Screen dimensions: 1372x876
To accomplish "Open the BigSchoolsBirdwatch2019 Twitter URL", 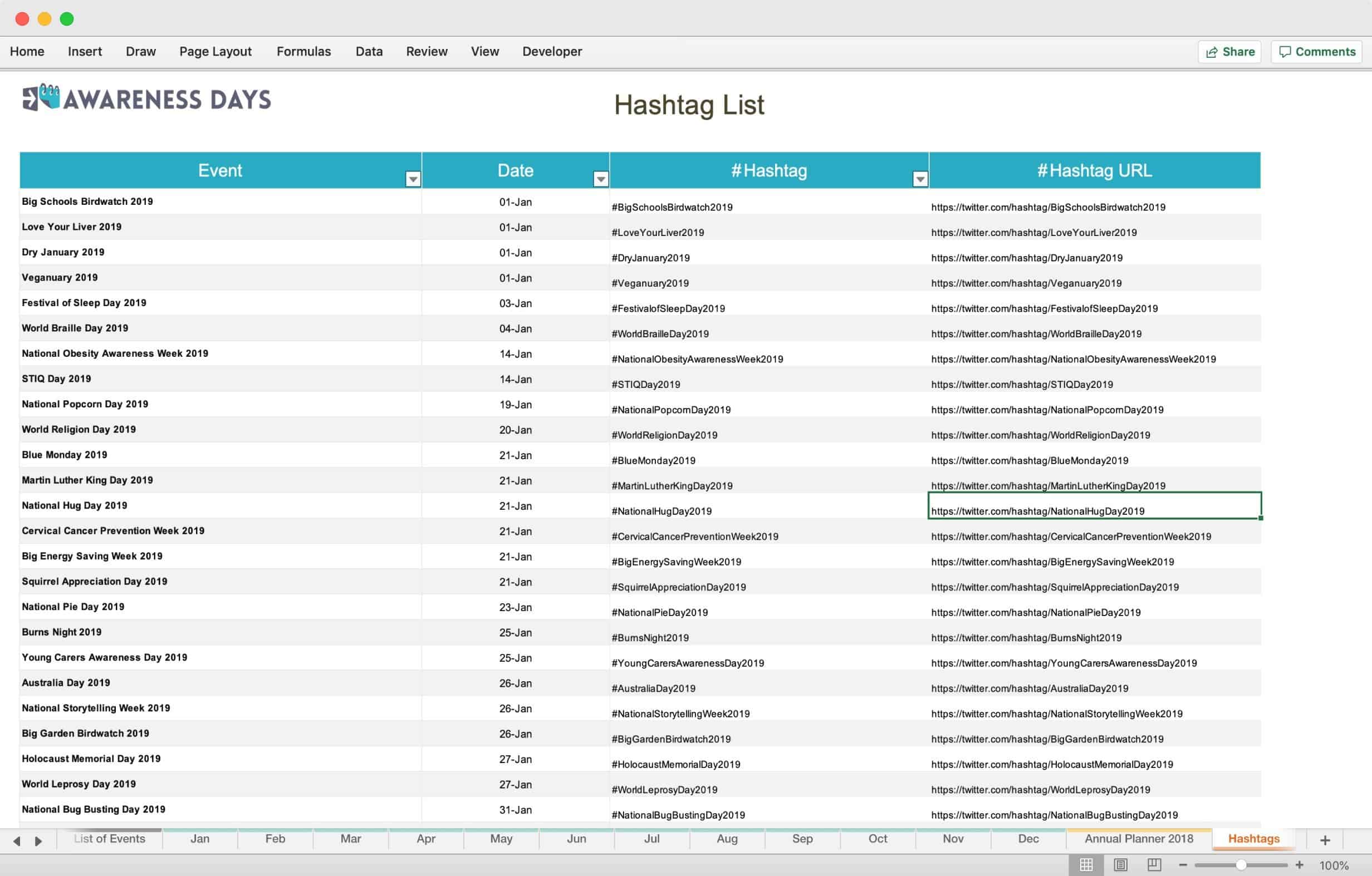I will [1048, 208].
